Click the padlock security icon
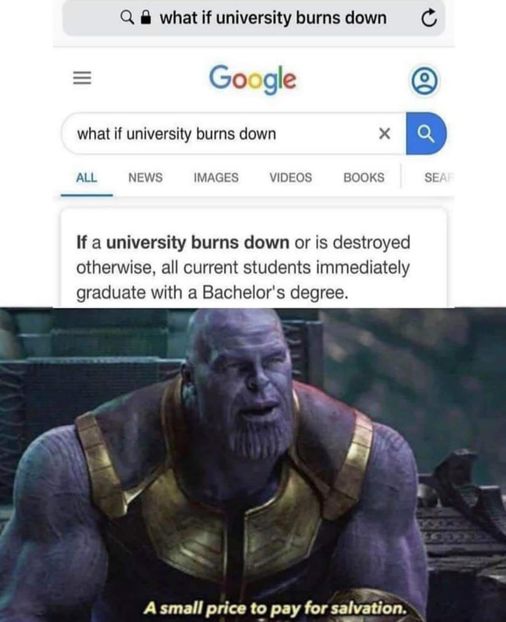506x622 pixels. tap(146, 17)
